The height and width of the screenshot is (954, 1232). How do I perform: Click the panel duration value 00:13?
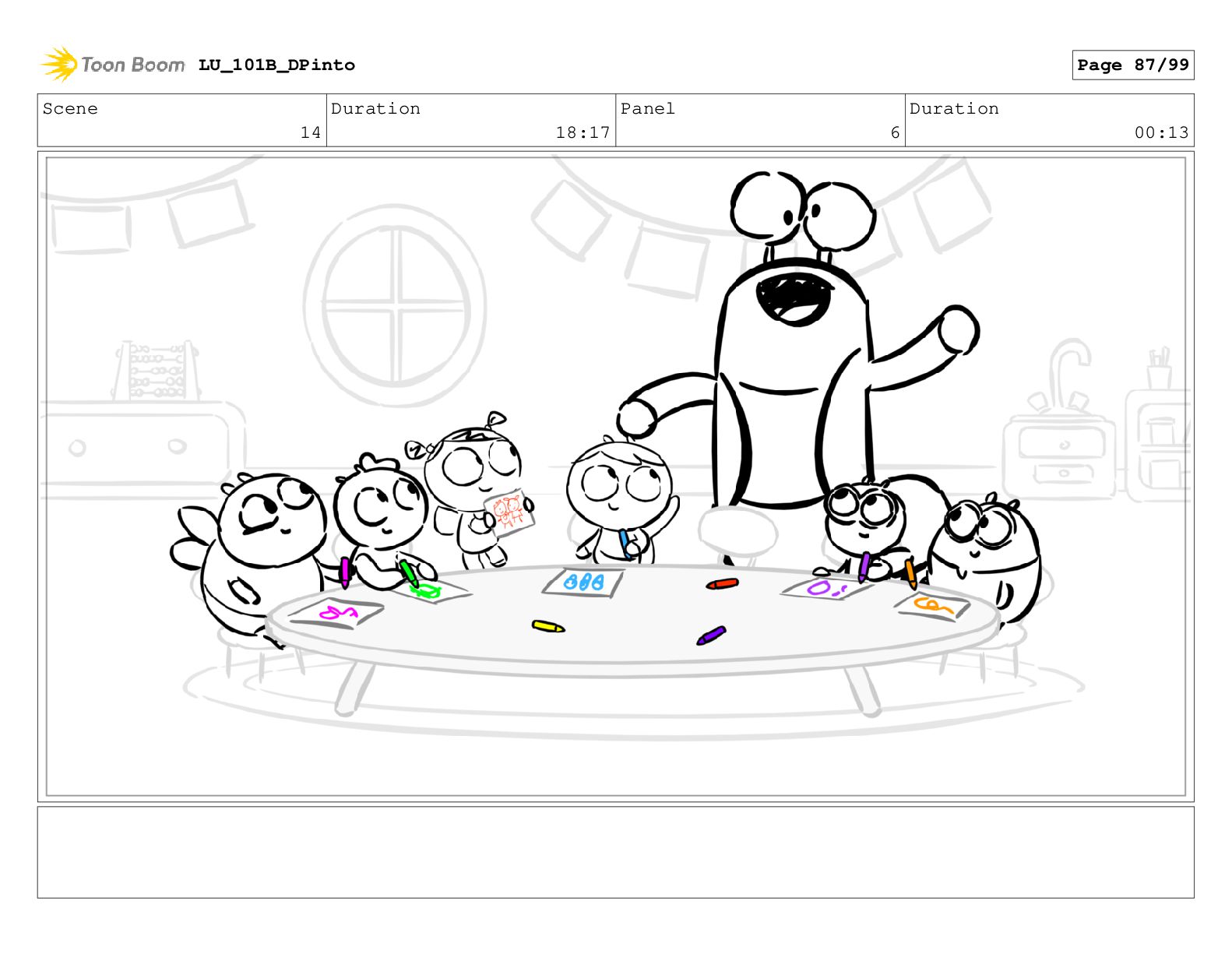tap(1161, 132)
